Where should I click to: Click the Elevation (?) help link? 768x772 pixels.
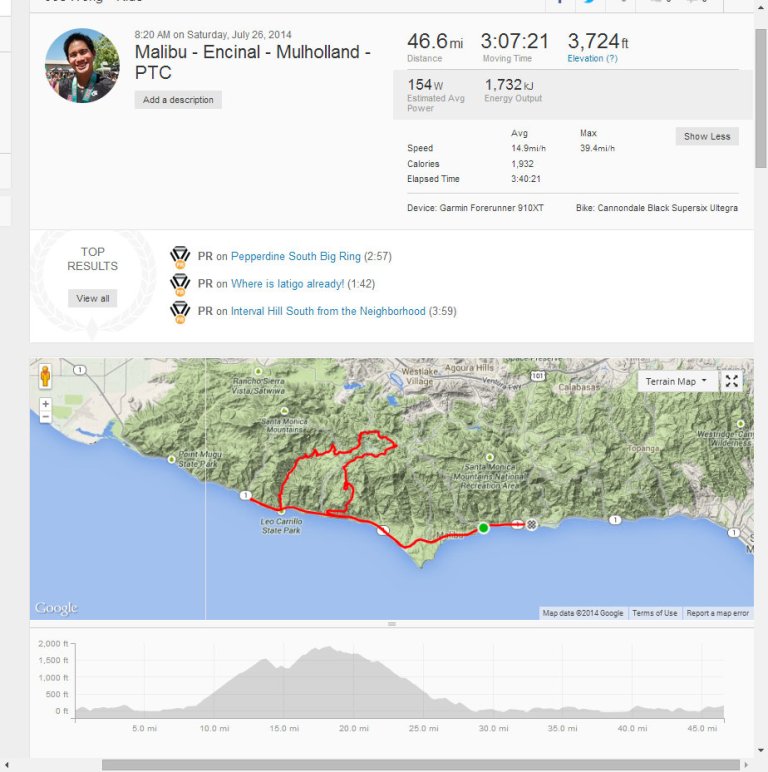click(x=593, y=59)
